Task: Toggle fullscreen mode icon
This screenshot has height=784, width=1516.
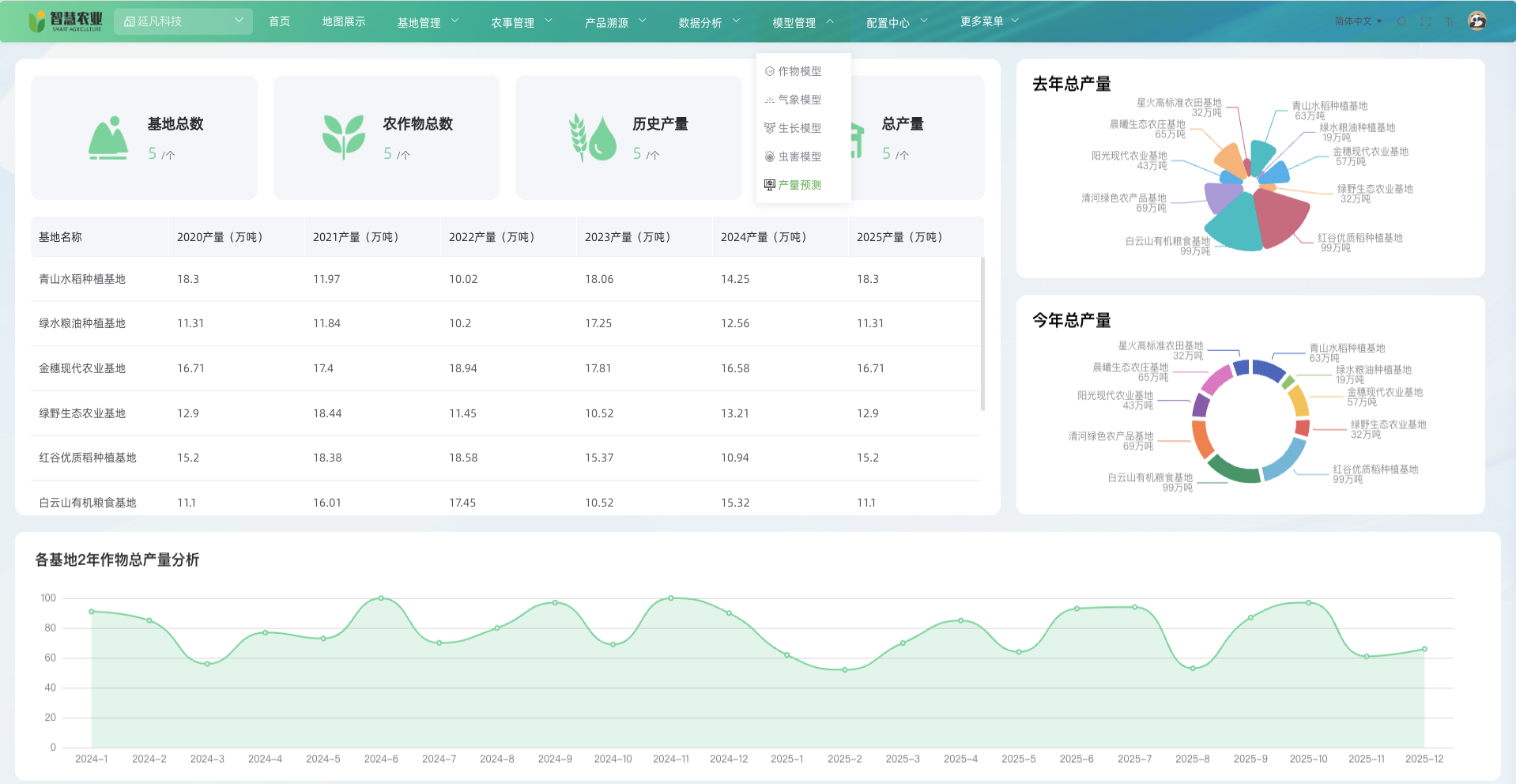Action: pos(1426,22)
